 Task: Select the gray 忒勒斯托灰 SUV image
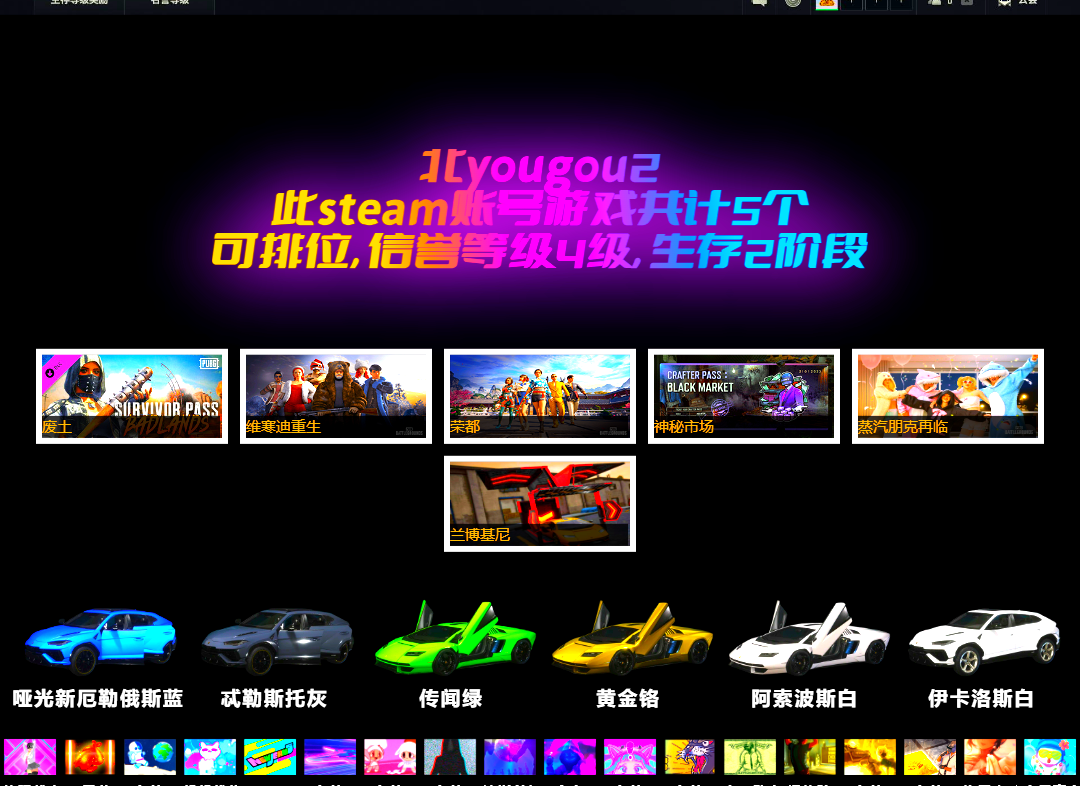point(277,641)
